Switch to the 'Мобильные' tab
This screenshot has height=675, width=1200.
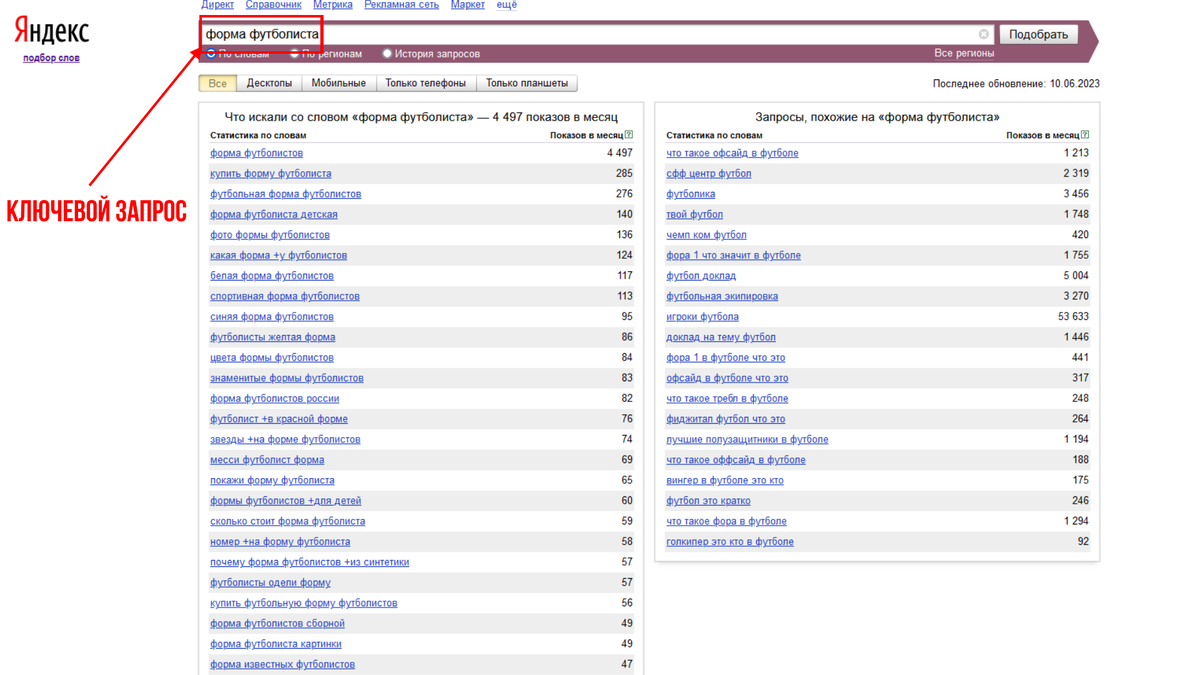pyautogui.click(x=338, y=83)
